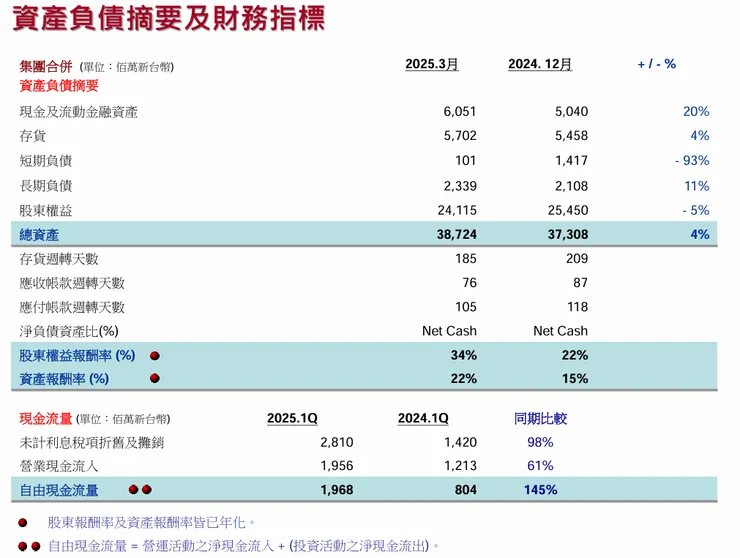The height and width of the screenshot is (558, 740).
Task: Click the 2025.3月 column header
Action: pyautogui.click(x=432, y=64)
